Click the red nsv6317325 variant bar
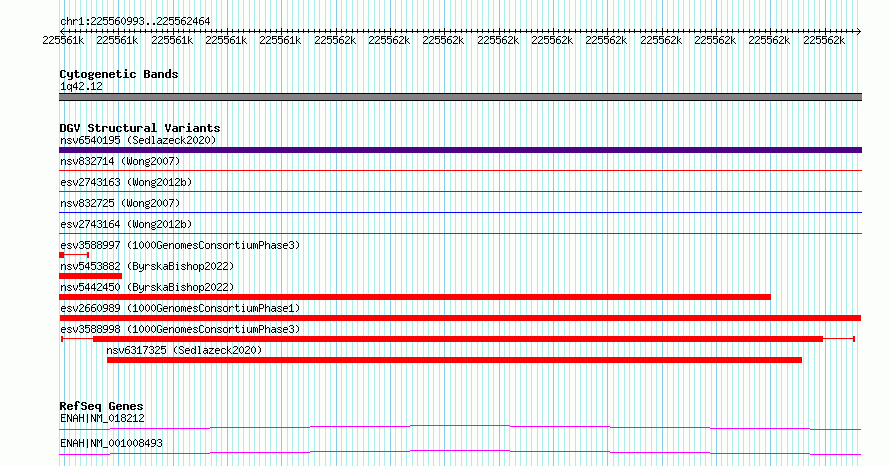Screen dimensions: 890x466 tap(454, 360)
